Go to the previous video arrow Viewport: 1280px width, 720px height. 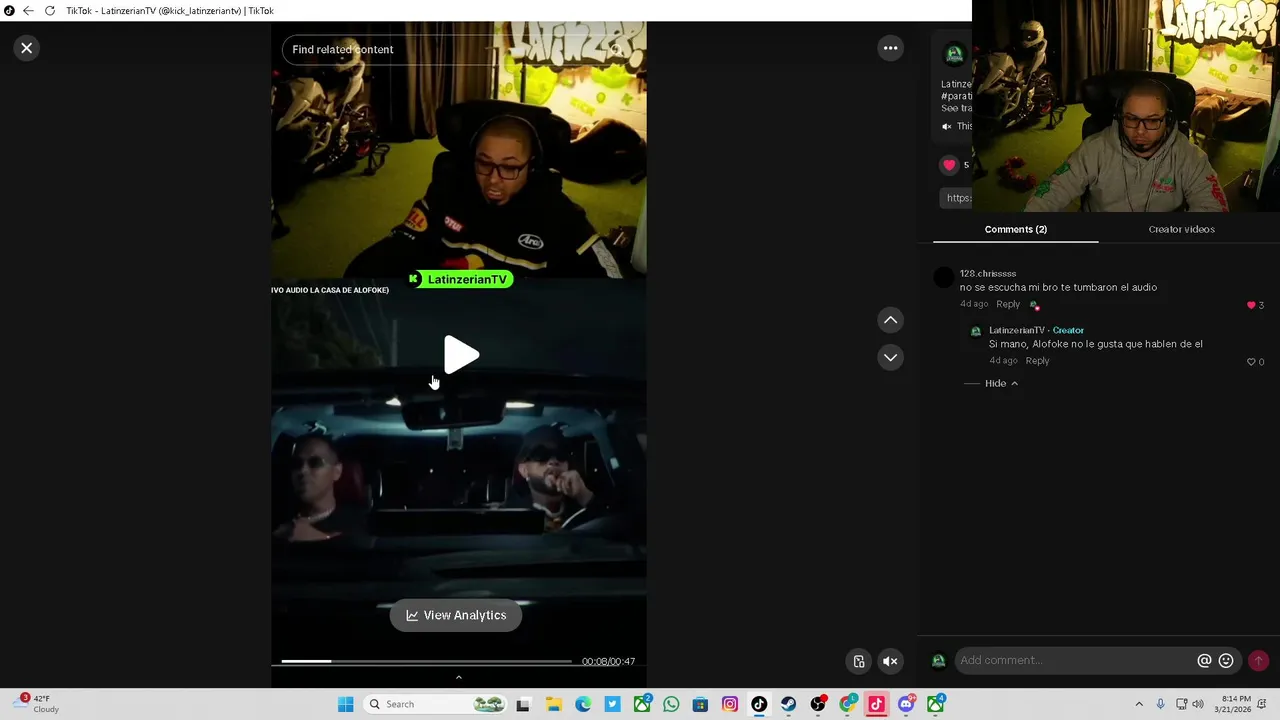890,320
